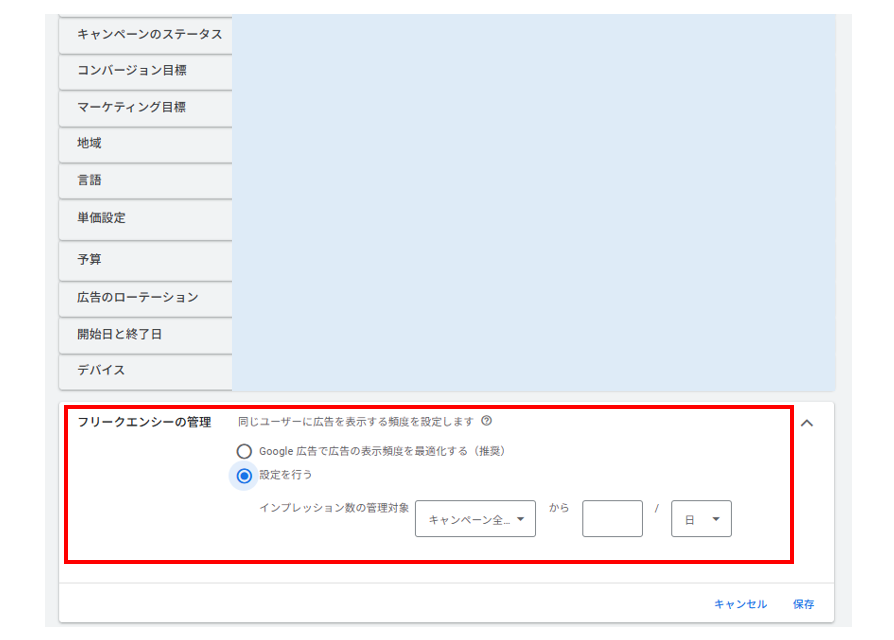
Task: Click the 保存 button
Action: point(803,604)
